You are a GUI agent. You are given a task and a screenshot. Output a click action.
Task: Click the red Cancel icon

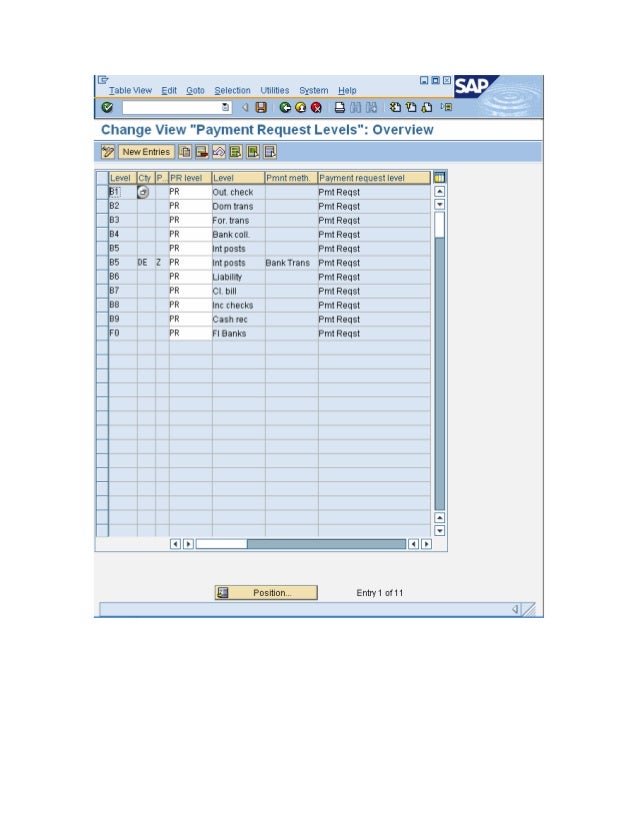[316, 107]
